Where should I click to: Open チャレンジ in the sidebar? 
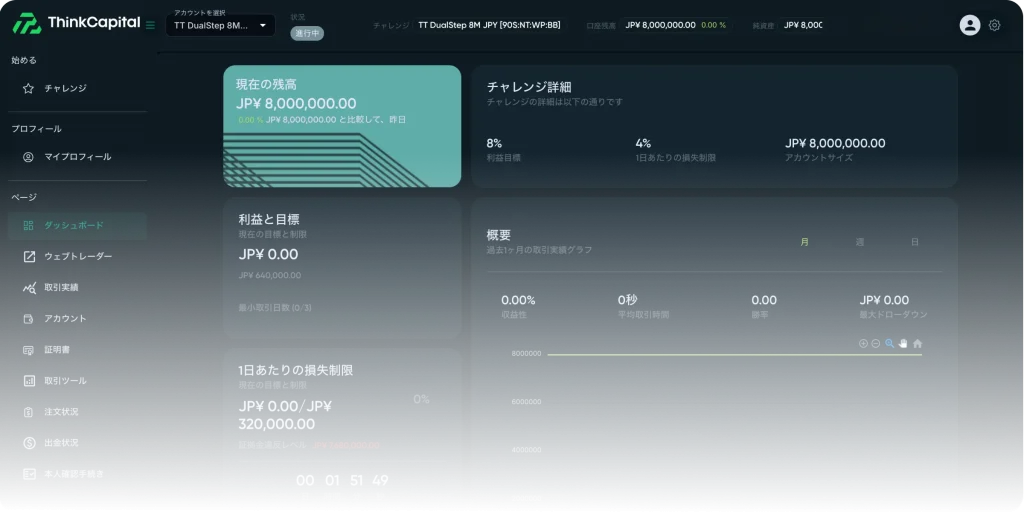click(65, 88)
